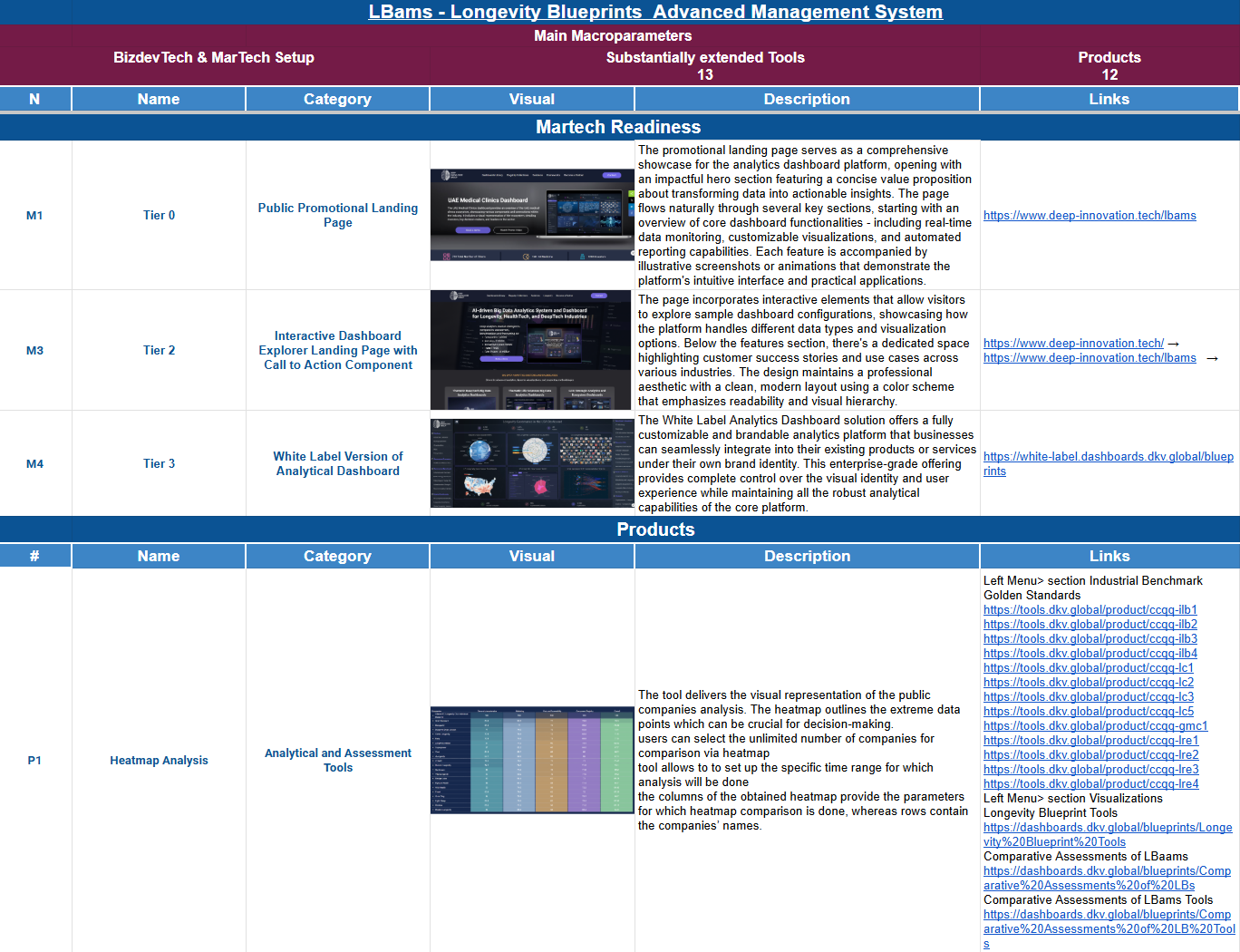Select the Analytical and Assessment Tools category cell

coord(337,761)
